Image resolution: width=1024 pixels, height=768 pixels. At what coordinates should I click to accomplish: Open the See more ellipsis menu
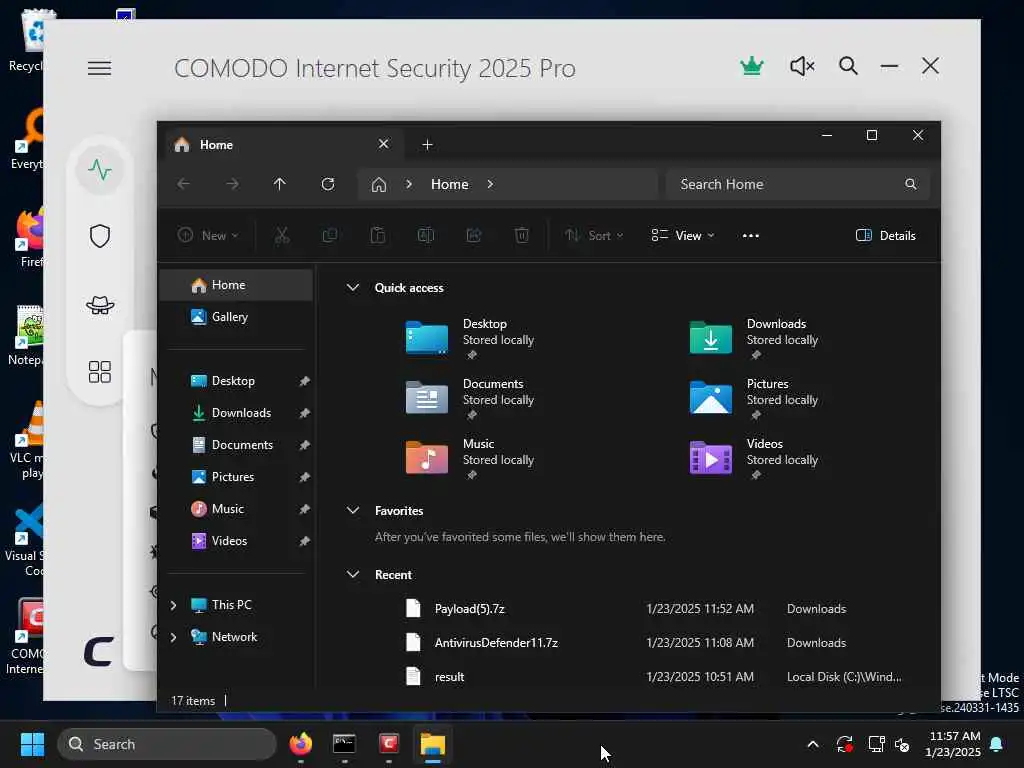(x=750, y=236)
